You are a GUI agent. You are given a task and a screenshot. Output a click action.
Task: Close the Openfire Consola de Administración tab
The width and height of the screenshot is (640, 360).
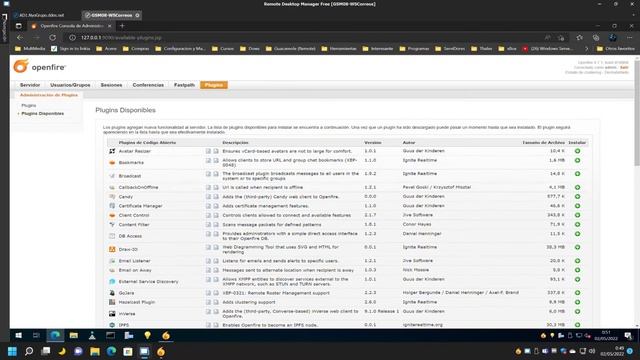[109, 26]
